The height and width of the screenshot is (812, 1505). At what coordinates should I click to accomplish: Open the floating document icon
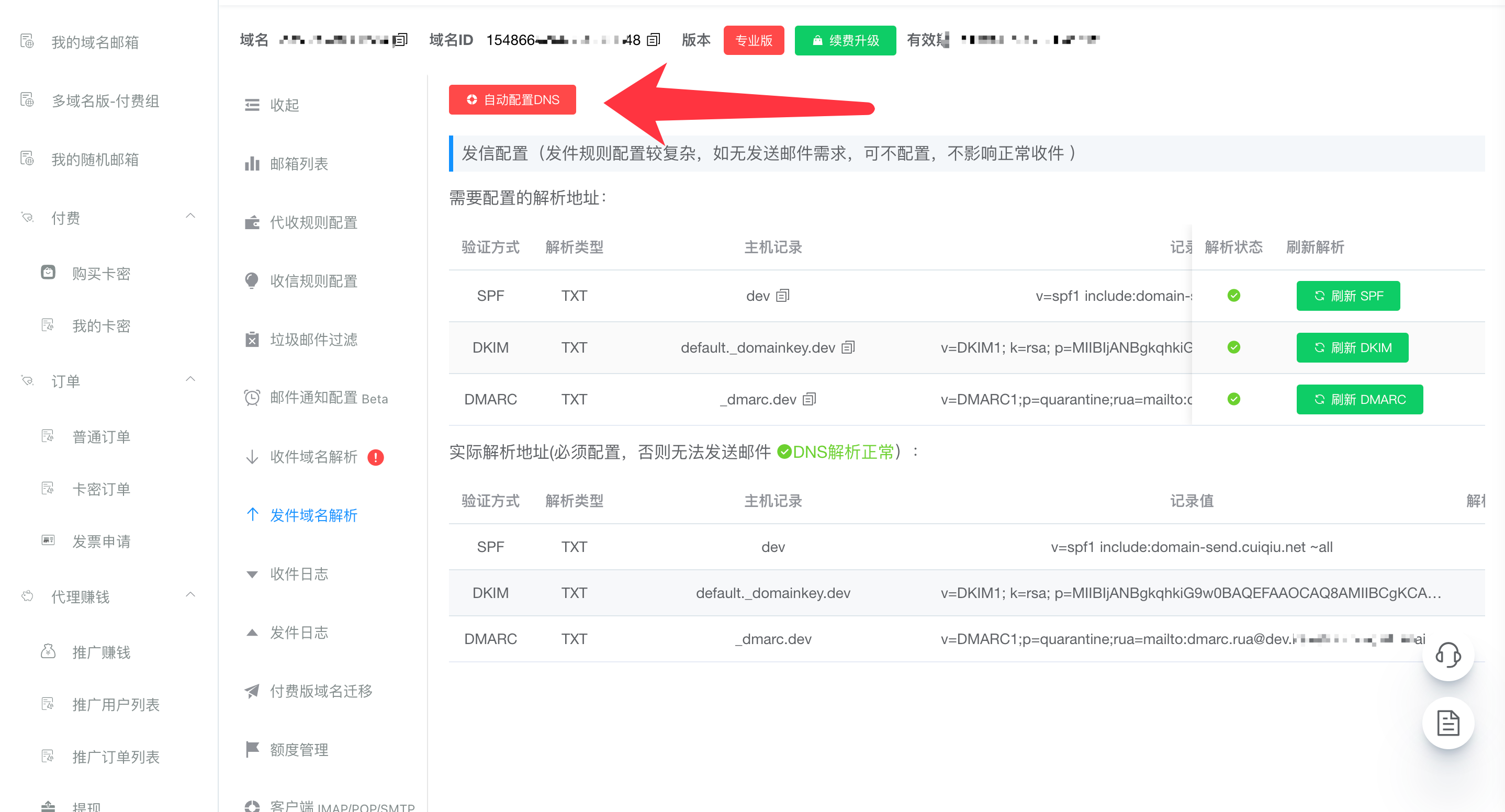(1448, 723)
